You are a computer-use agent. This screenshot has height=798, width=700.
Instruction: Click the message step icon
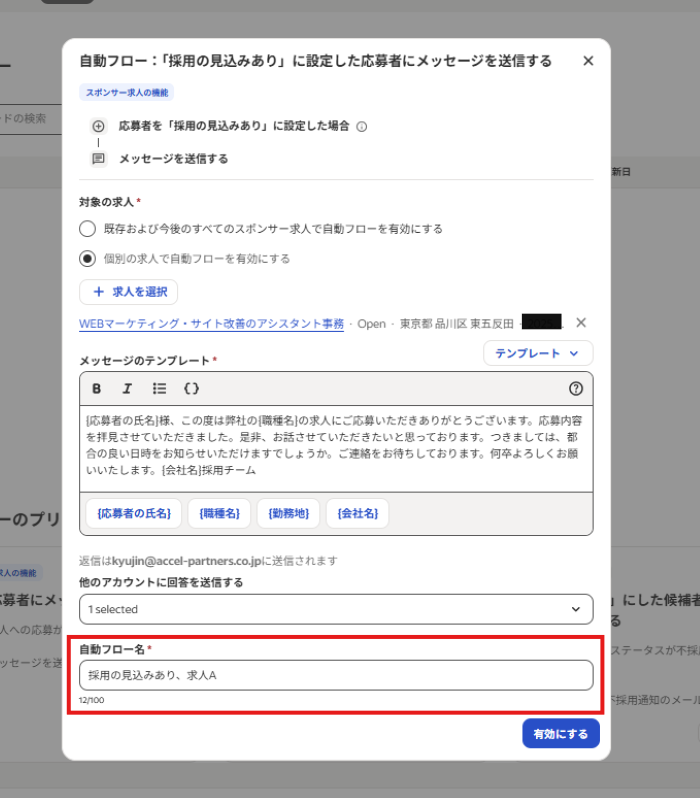(x=98, y=158)
